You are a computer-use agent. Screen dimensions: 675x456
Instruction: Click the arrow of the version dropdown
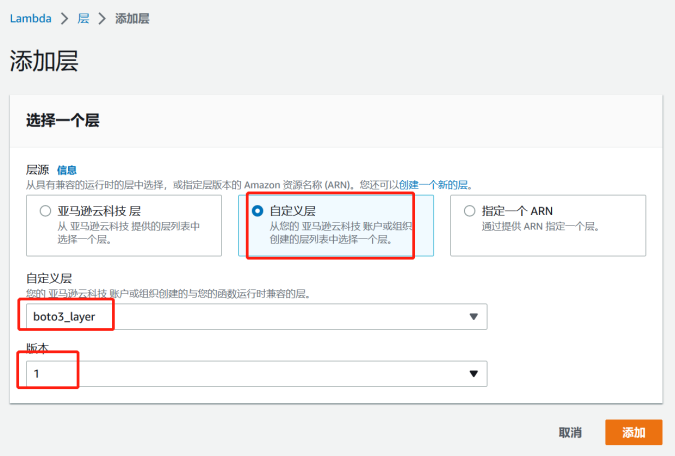pyautogui.click(x=474, y=374)
